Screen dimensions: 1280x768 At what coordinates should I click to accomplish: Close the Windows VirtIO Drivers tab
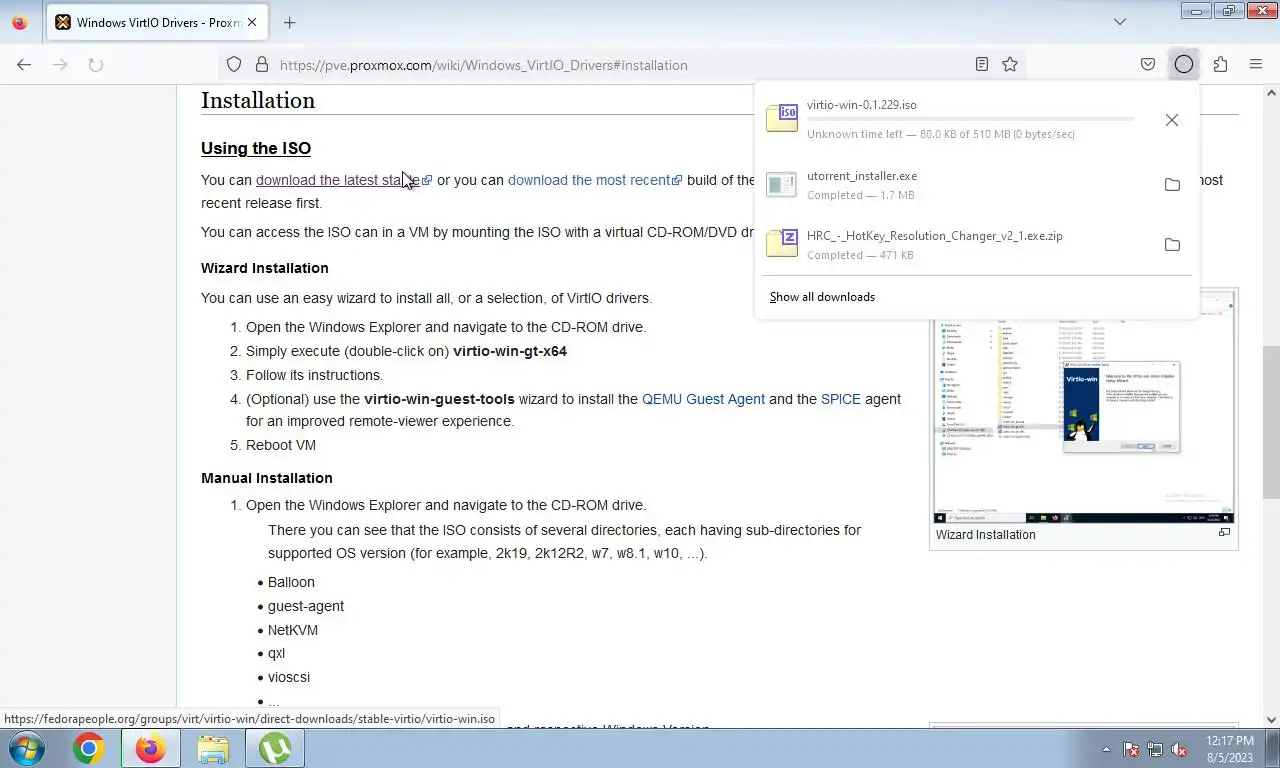click(x=251, y=22)
